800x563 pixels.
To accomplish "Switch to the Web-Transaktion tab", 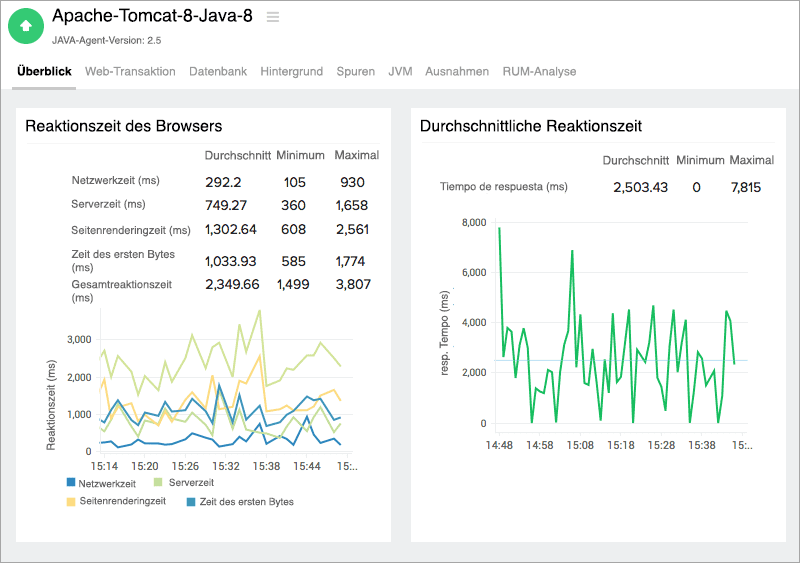I will [x=130, y=72].
